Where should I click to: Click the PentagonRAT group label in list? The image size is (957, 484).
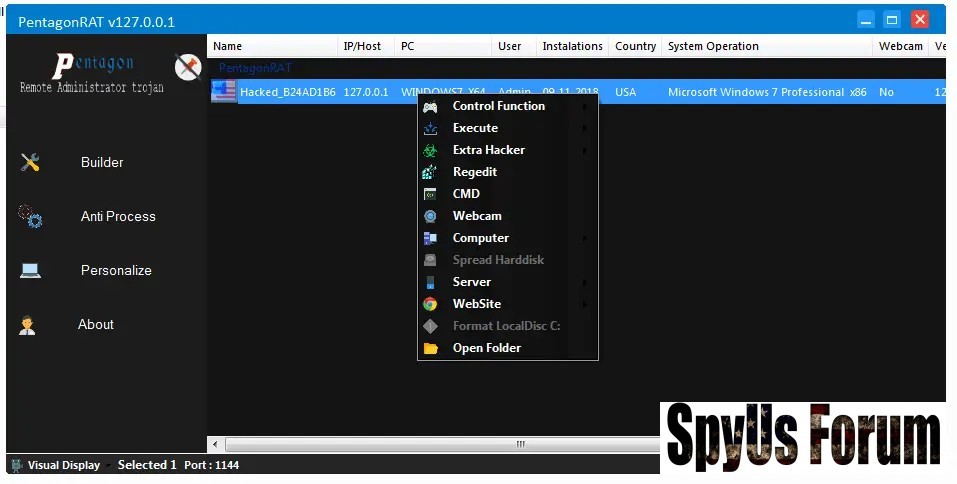pyautogui.click(x=255, y=68)
